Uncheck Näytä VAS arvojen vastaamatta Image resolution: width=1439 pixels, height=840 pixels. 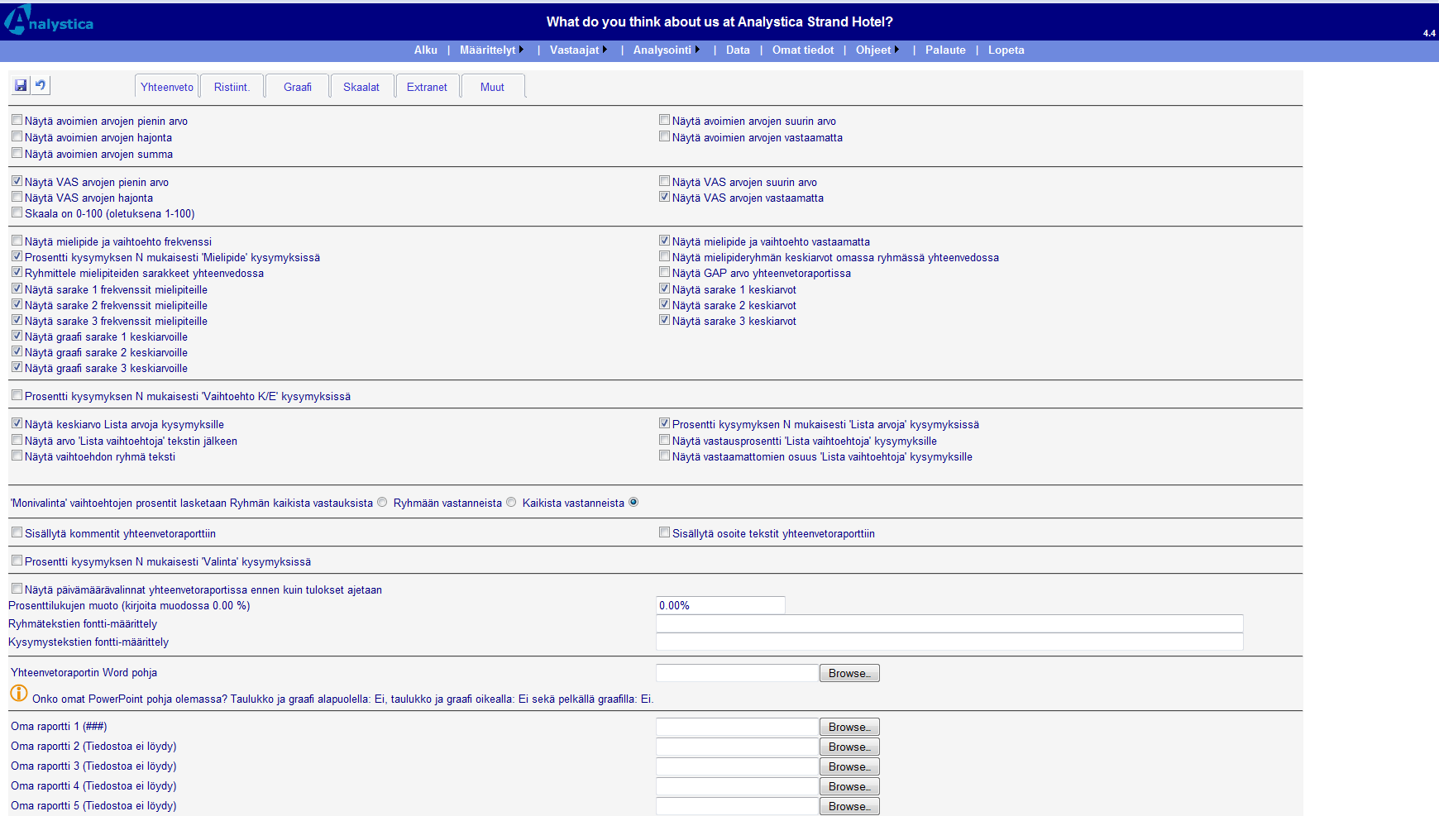[x=664, y=197]
